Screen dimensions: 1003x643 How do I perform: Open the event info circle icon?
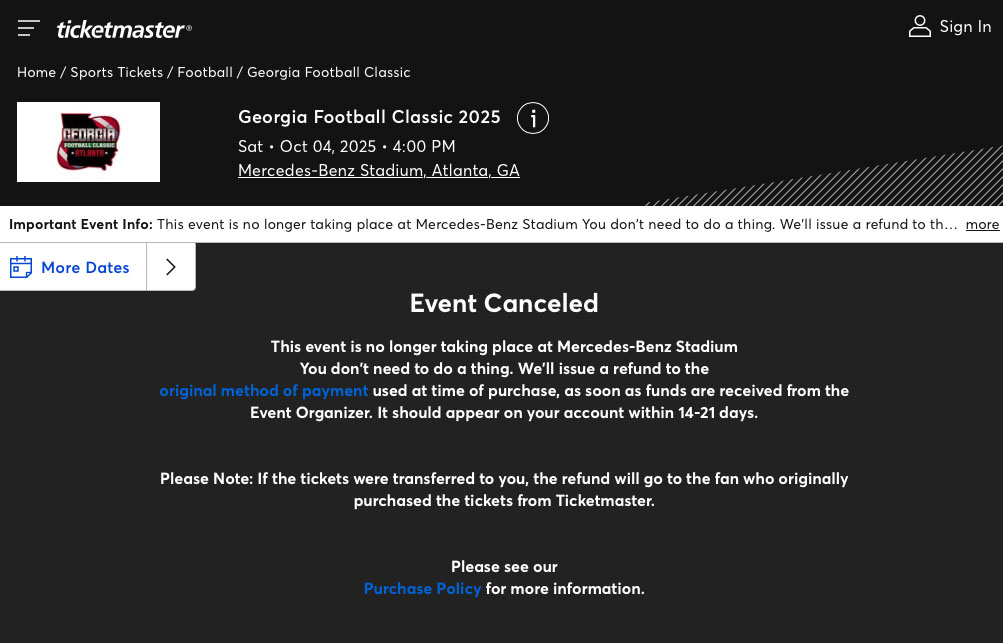533,118
